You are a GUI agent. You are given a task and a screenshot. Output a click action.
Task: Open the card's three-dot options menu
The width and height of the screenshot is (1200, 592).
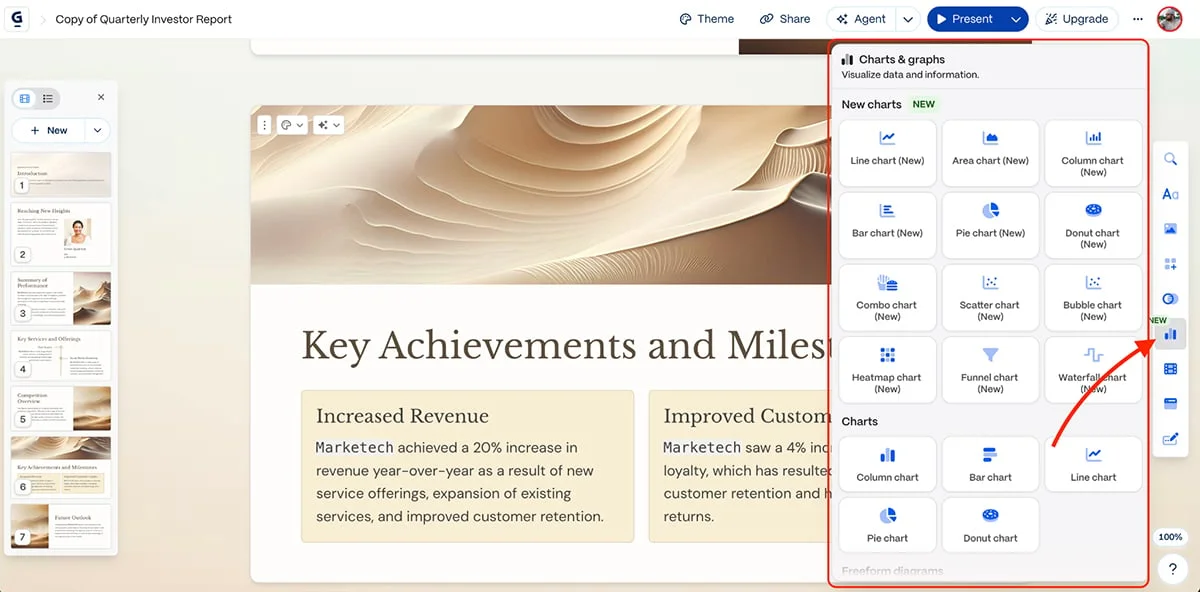(264, 125)
